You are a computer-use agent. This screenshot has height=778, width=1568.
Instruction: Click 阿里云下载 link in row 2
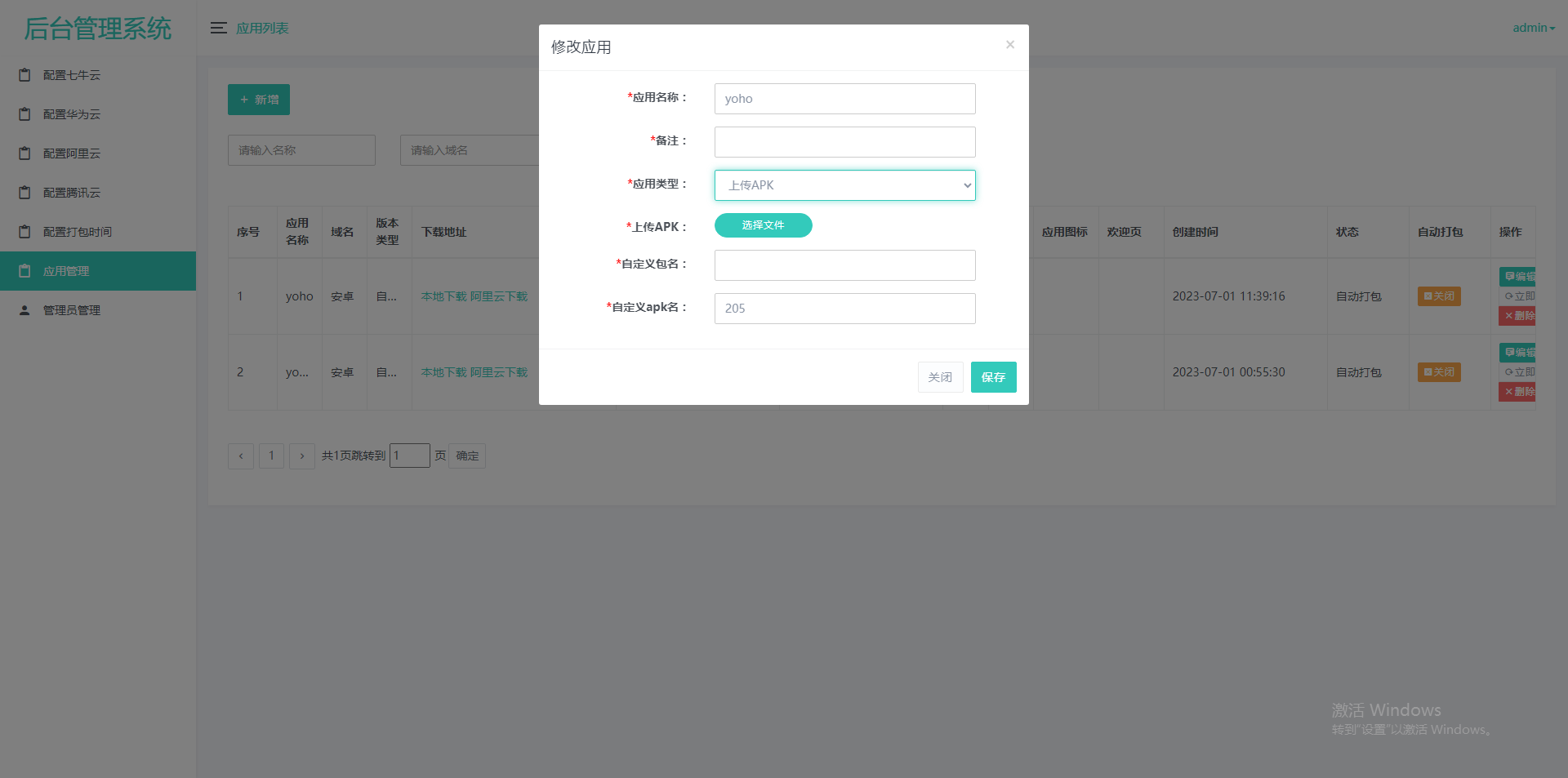coord(499,372)
